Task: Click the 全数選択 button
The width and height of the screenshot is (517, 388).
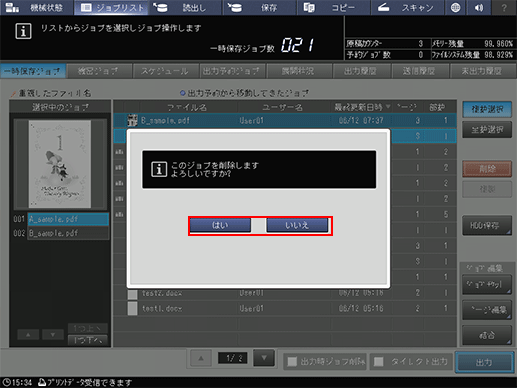Action: [487, 130]
